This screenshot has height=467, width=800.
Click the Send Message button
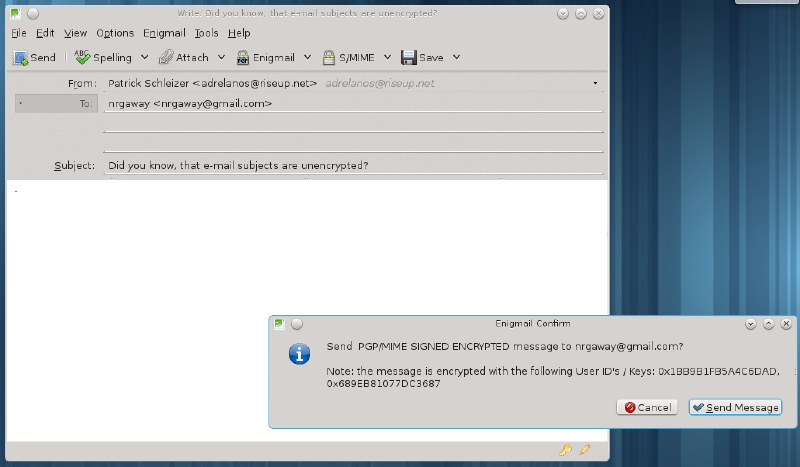[x=735, y=407]
